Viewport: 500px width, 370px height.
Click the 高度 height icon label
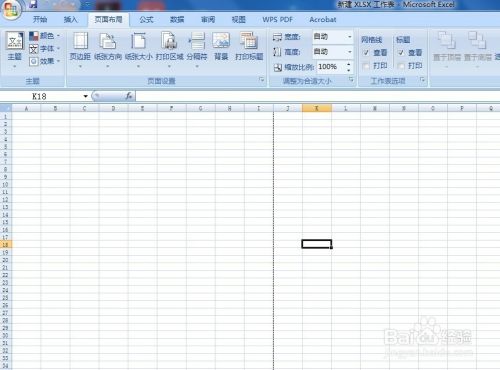(x=287, y=52)
